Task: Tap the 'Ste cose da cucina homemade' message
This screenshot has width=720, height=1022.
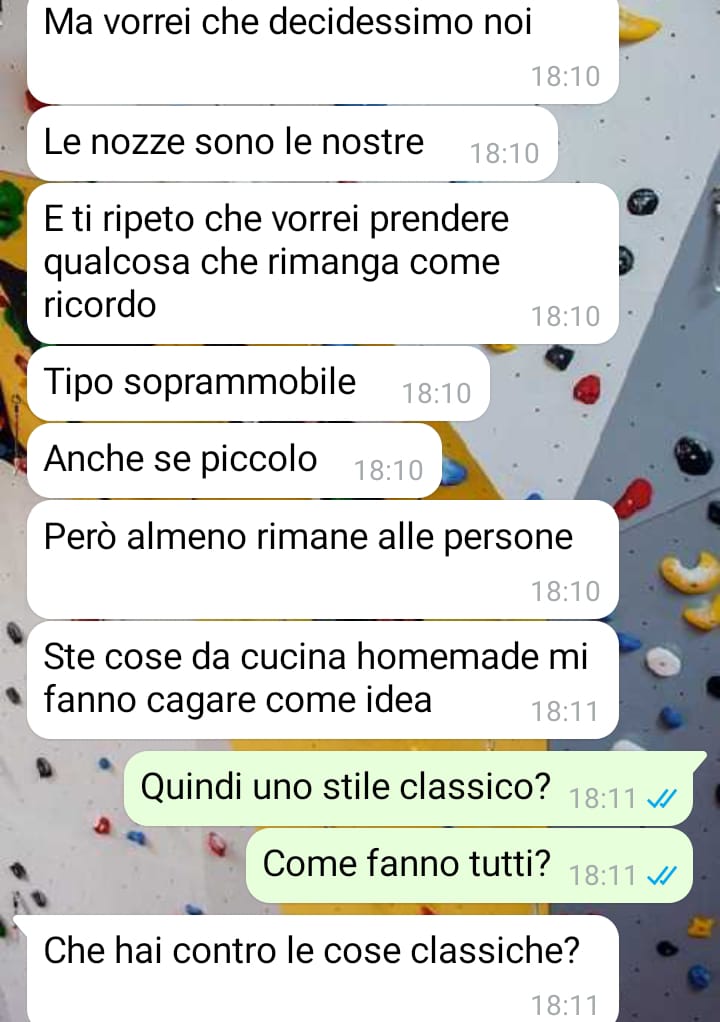Action: (323, 680)
